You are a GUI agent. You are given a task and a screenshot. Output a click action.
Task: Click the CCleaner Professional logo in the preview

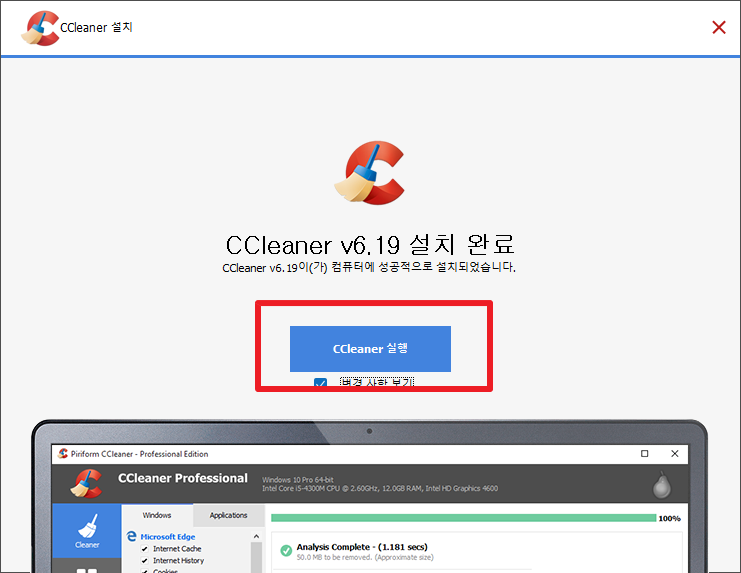(86, 483)
